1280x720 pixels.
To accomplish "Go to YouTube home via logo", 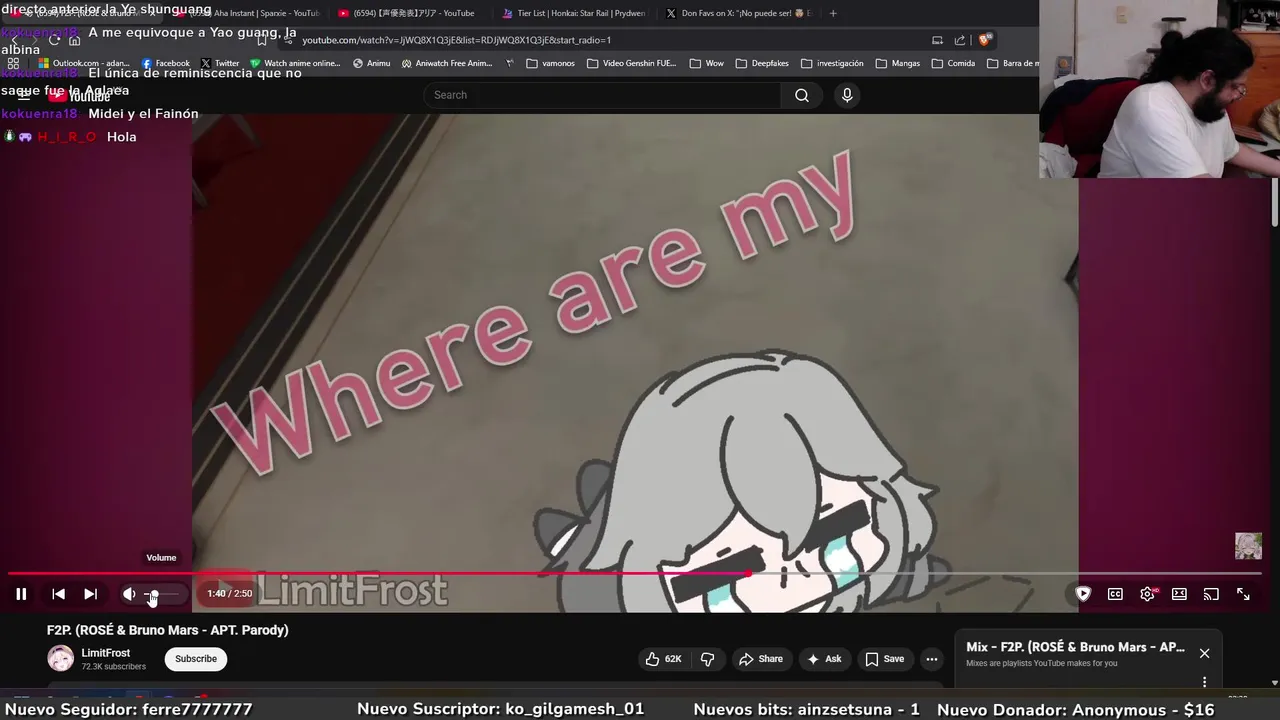I will [x=80, y=96].
